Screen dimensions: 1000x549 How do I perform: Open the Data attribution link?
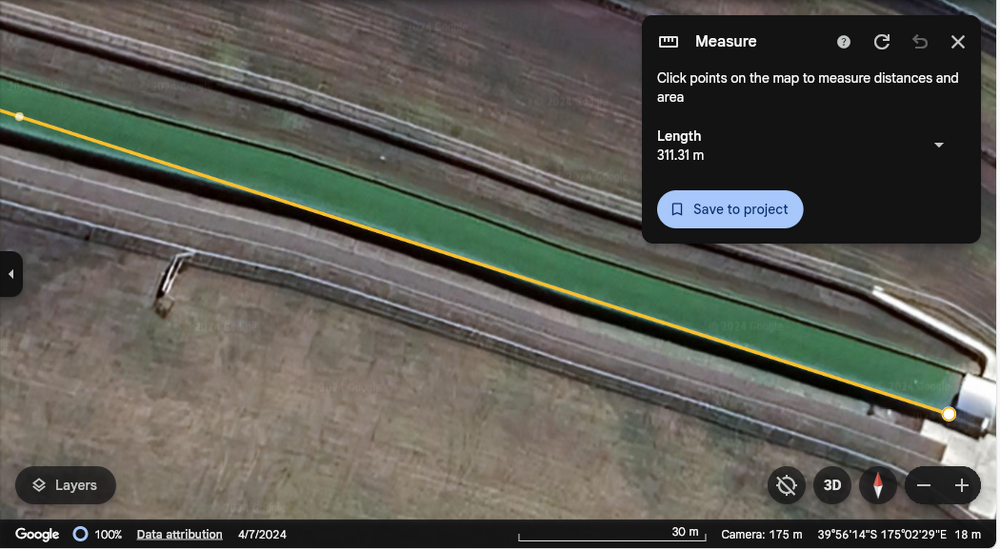pos(179,535)
